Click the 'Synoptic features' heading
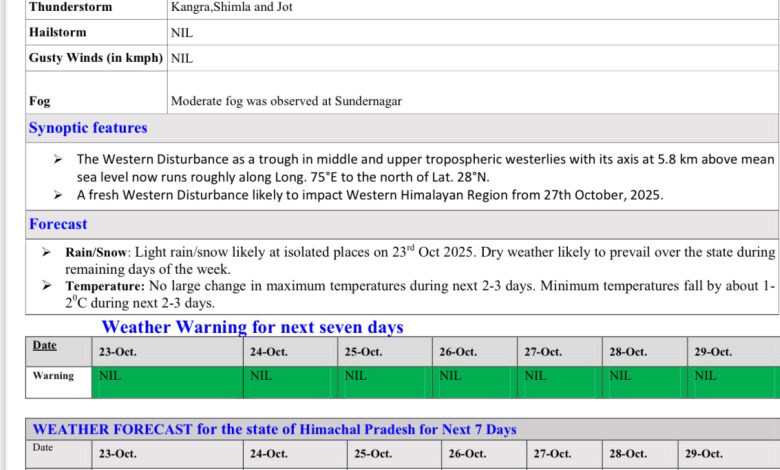 pos(88,128)
